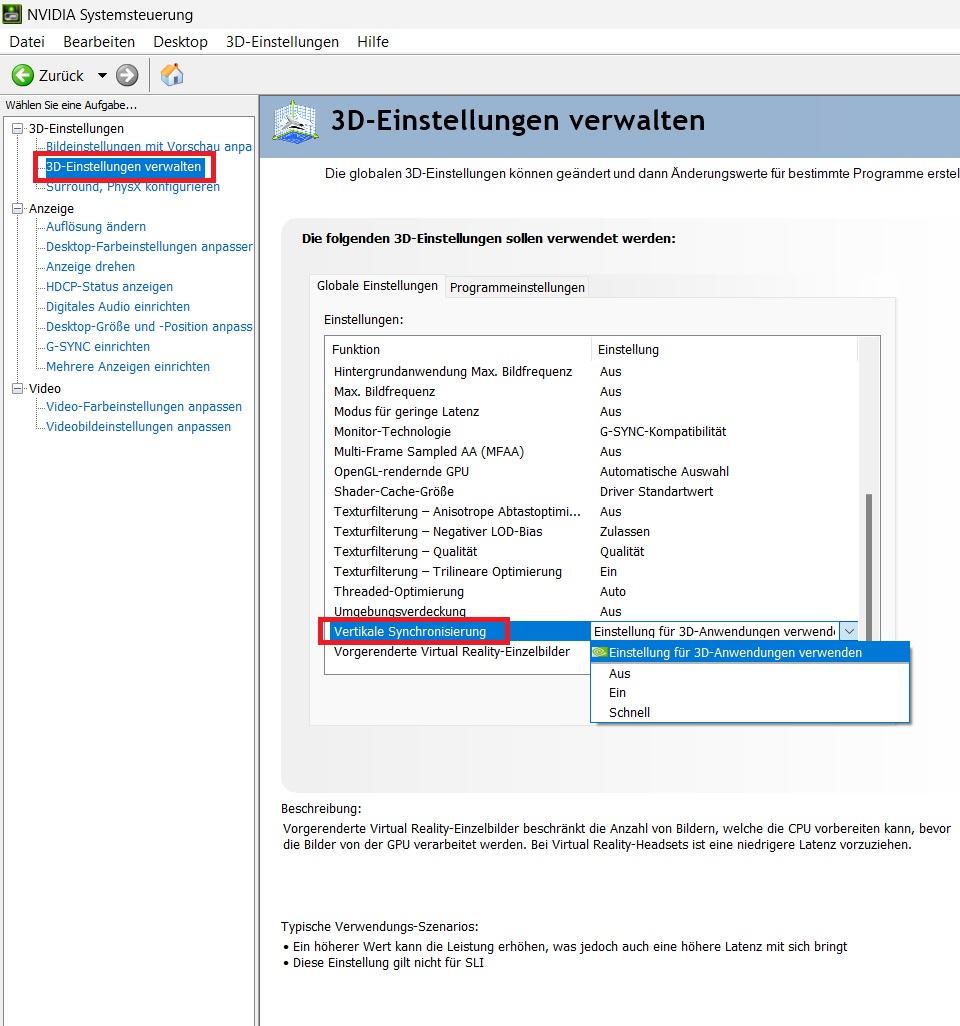This screenshot has height=1026, width=960.
Task: Choose 'Schnell' in the V-Sync dropdown list
Action: [x=750, y=712]
